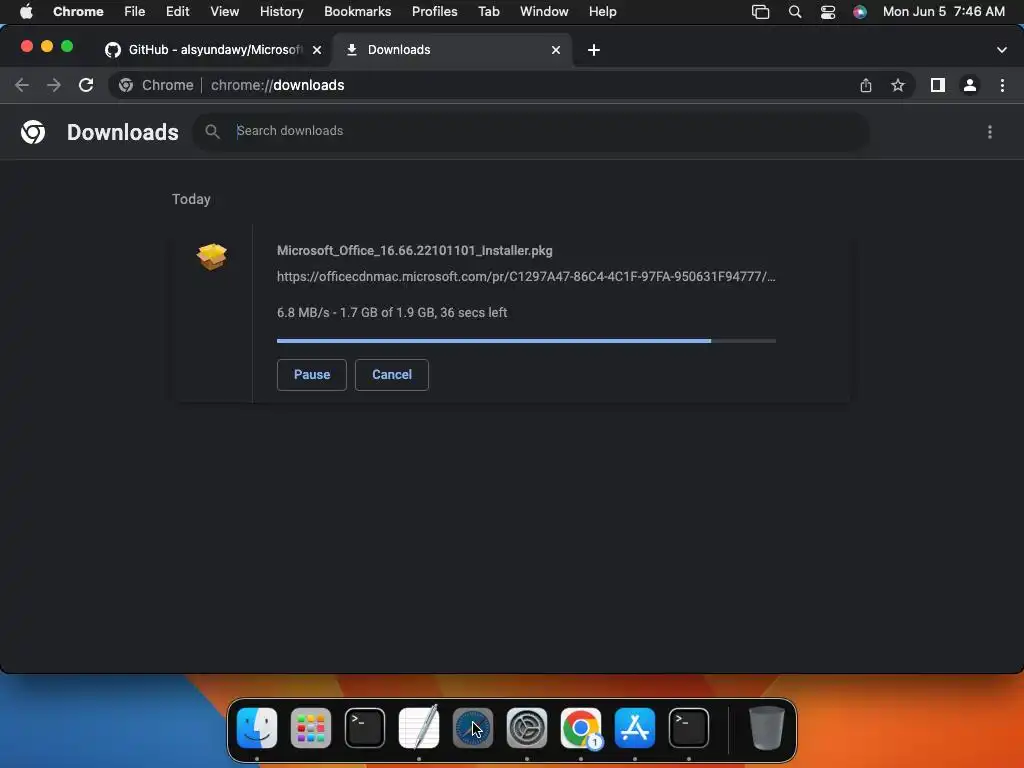Image resolution: width=1024 pixels, height=768 pixels.
Task: Open Finder from the Dock
Action: pos(257,728)
